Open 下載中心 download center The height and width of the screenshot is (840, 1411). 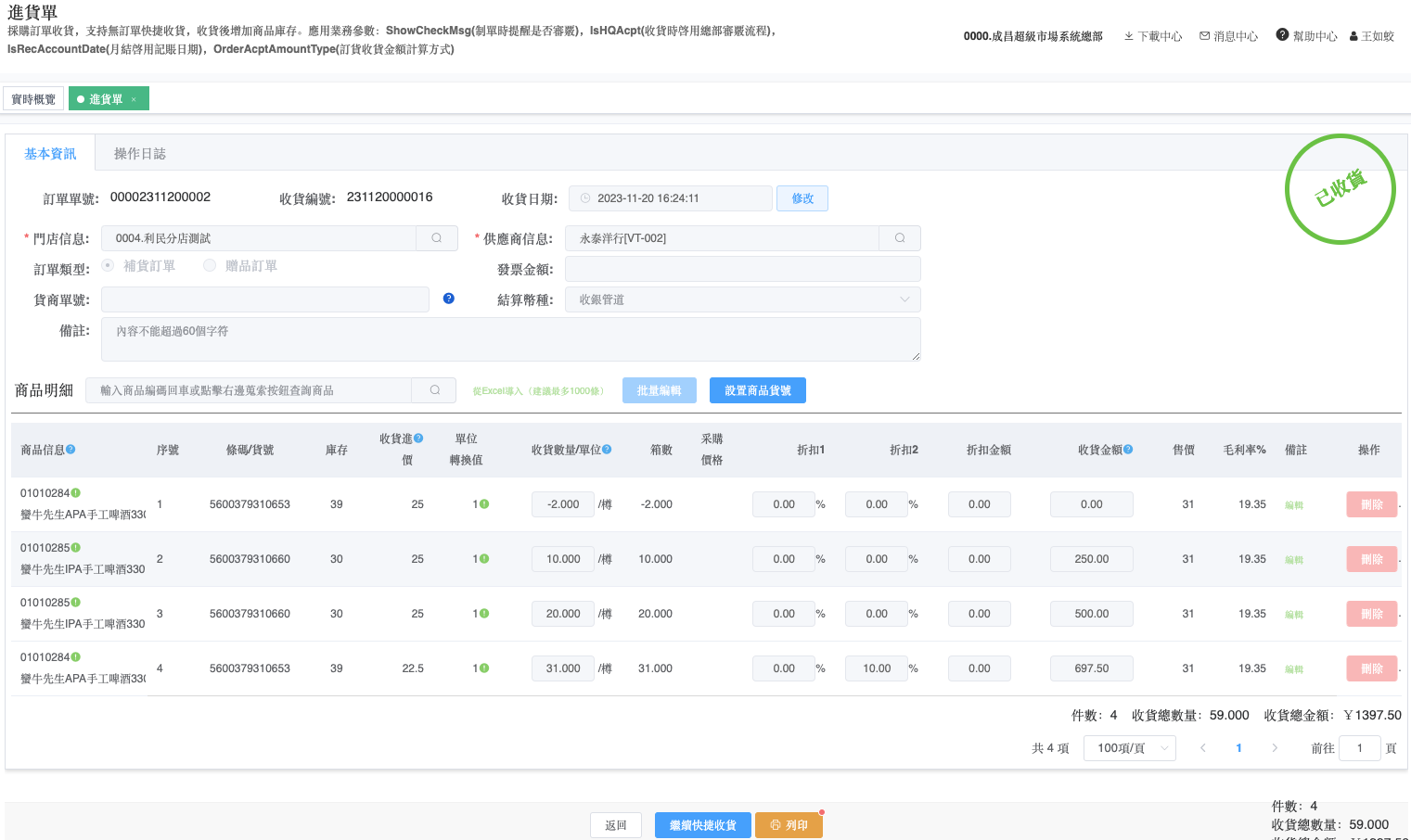(1153, 36)
